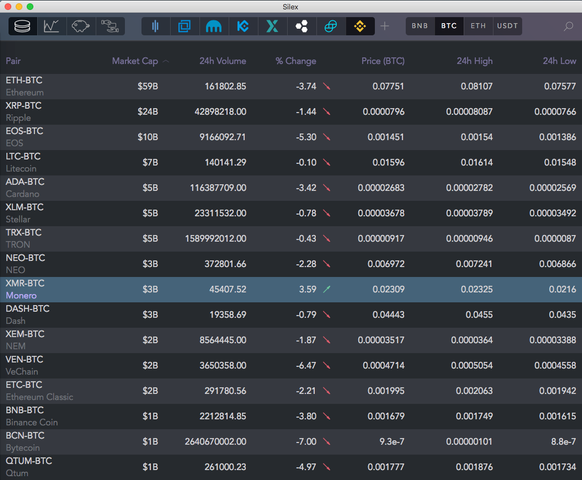Sort by 24h Volume column
This screenshot has width=582, height=480.
pyautogui.click(x=223, y=61)
